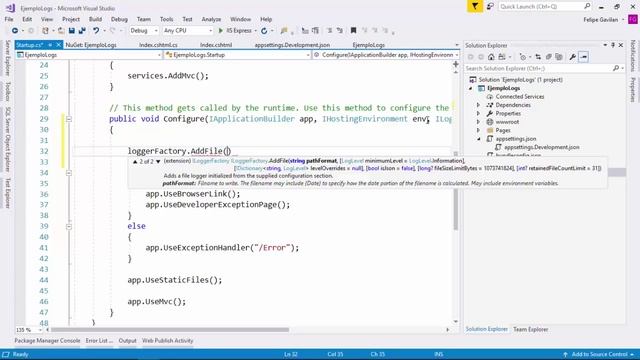
Task: Open the Web Publish Activity tab
Action: (167, 341)
